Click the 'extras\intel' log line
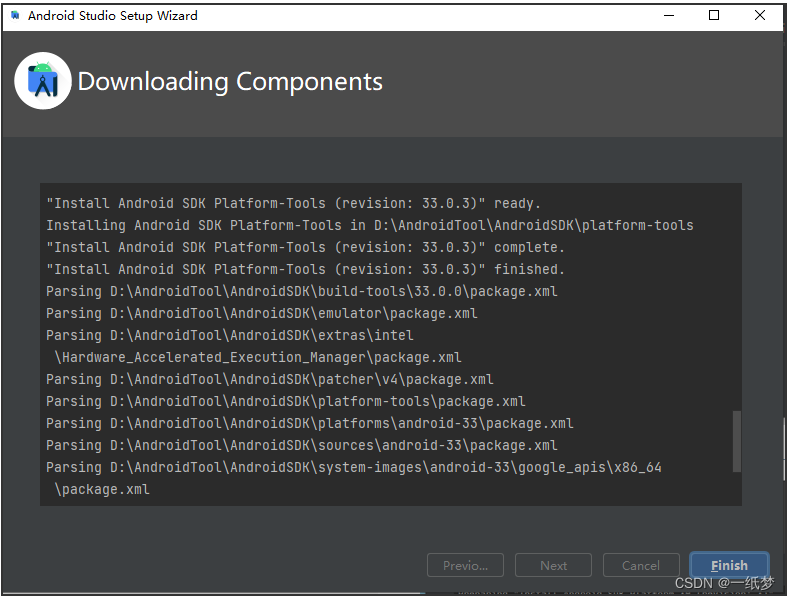790x598 pixels. click(230, 336)
